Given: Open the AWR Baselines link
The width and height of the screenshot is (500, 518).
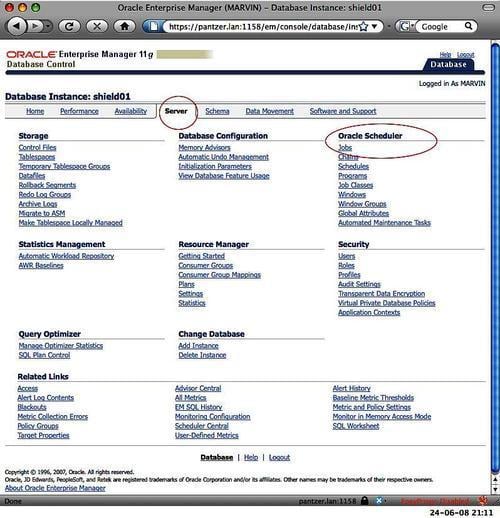Looking at the screenshot, I should [x=41, y=265].
